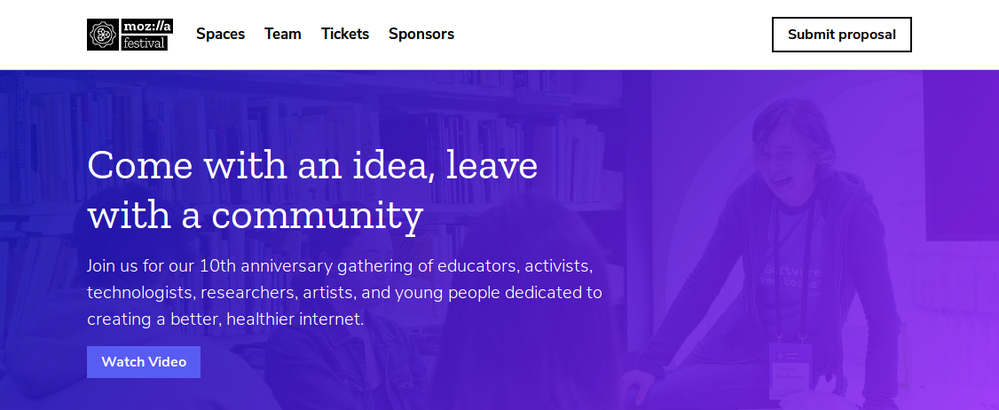Play the video via Watch Video button
999x410 pixels.
pos(144,362)
